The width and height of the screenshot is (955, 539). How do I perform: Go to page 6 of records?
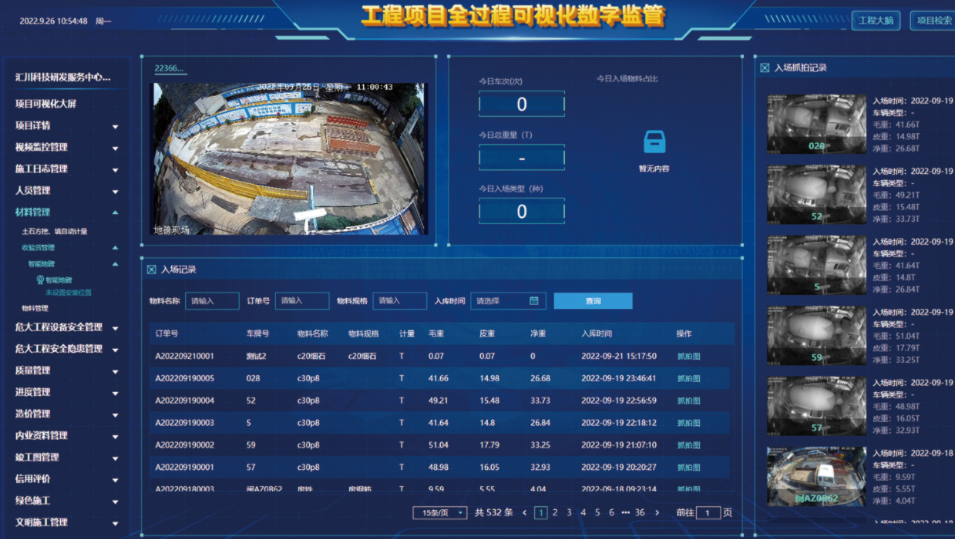coord(611,513)
